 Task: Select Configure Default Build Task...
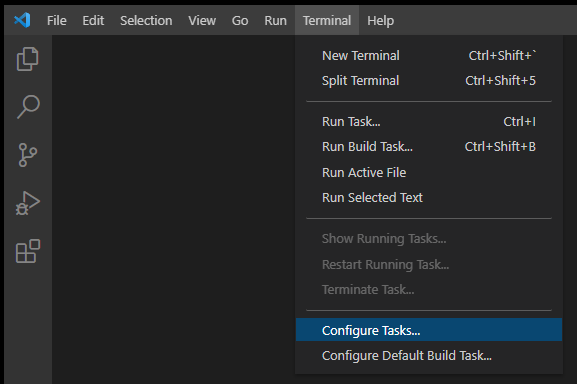(x=429, y=356)
